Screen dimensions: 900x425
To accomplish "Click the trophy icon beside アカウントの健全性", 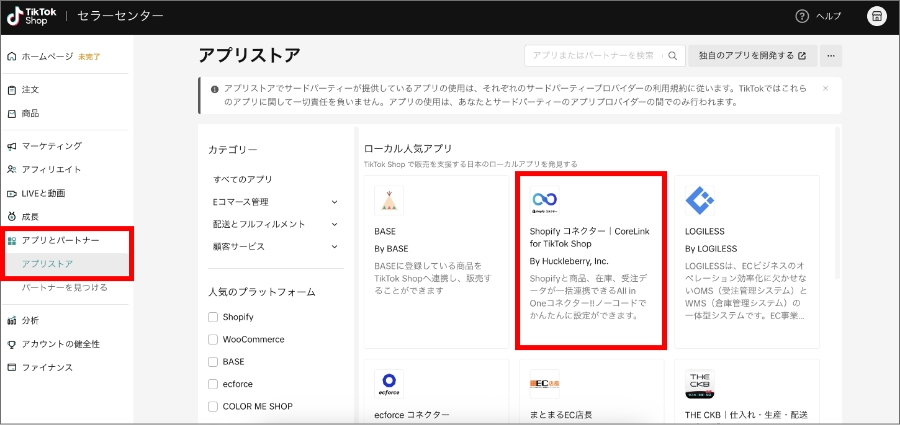I will click(11, 344).
